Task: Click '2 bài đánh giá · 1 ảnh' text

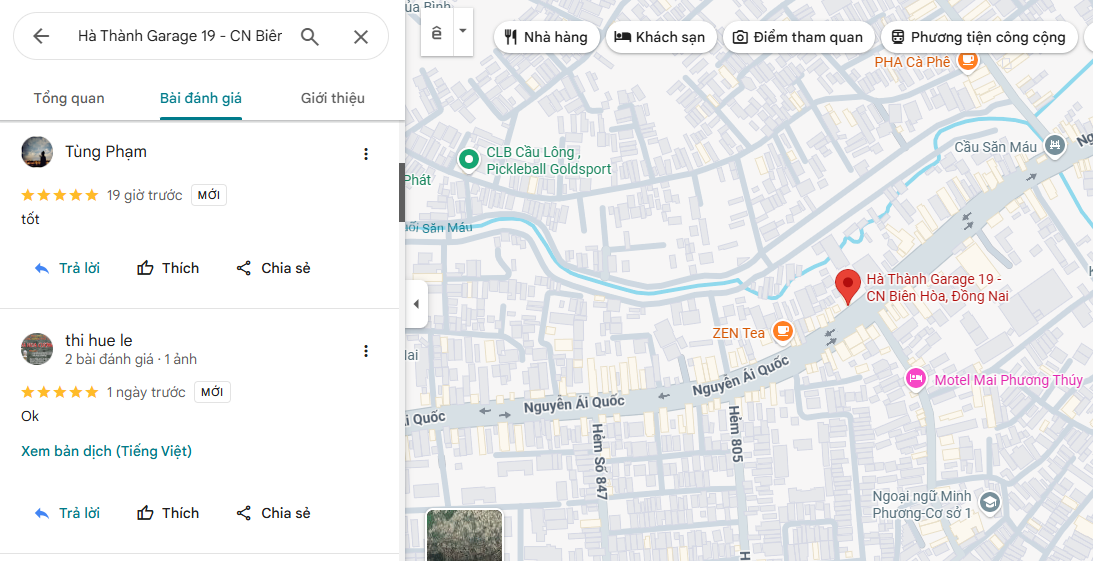Action: tap(131, 360)
